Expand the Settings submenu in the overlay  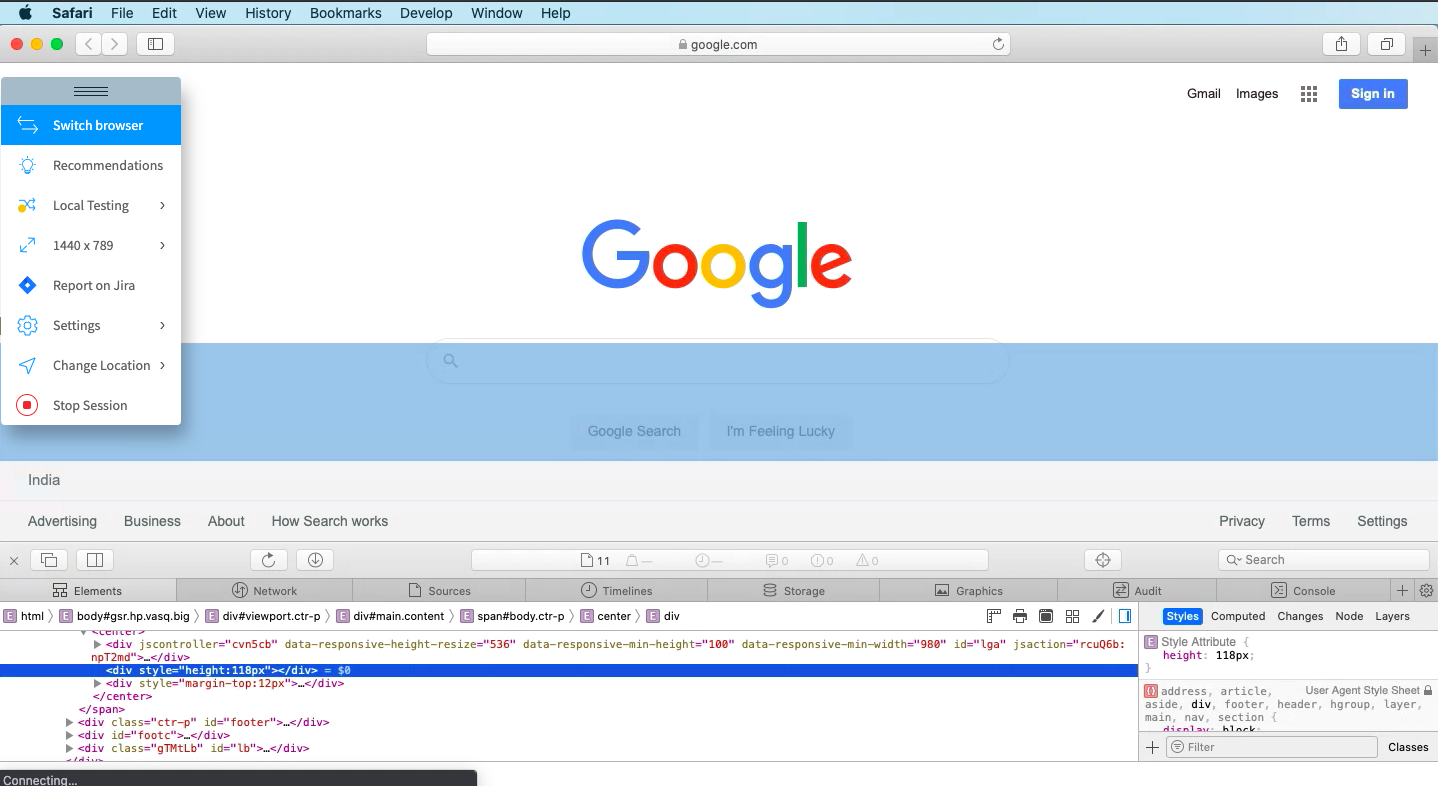coord(90,325)
